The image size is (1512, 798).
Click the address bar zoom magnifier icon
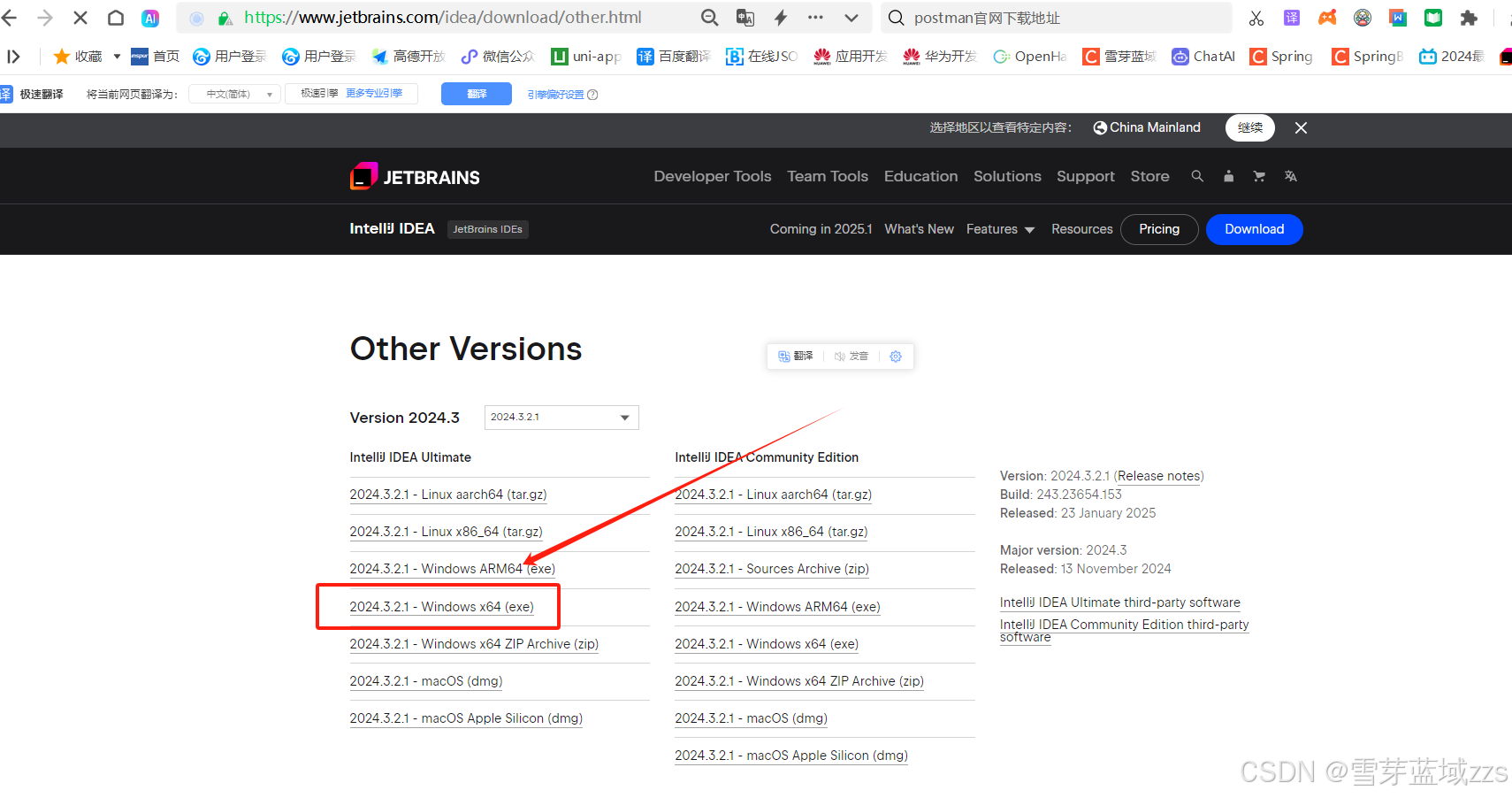point(709,18)
